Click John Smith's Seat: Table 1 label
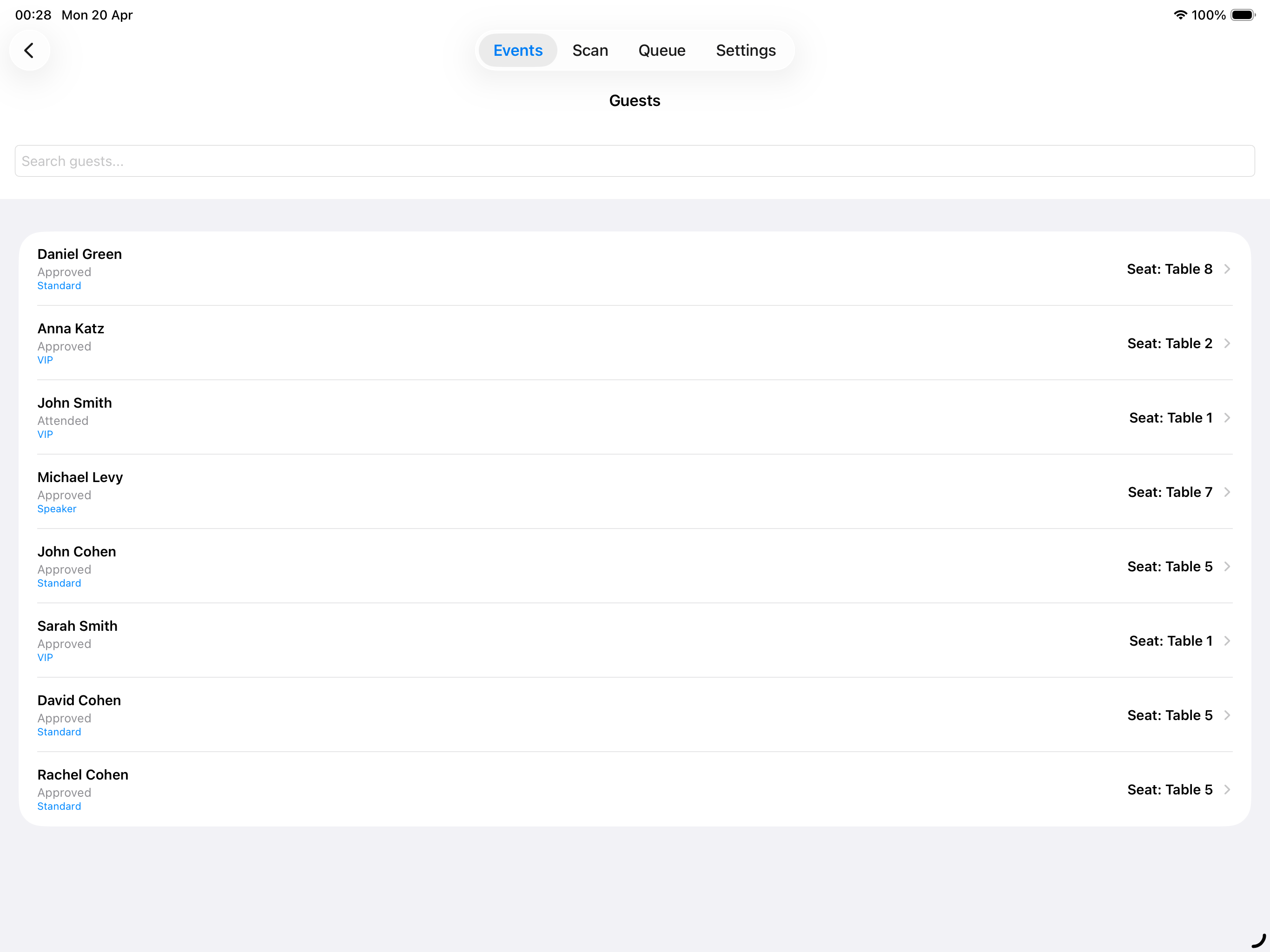This screenshot has width=1270, height=952. 1171,418
